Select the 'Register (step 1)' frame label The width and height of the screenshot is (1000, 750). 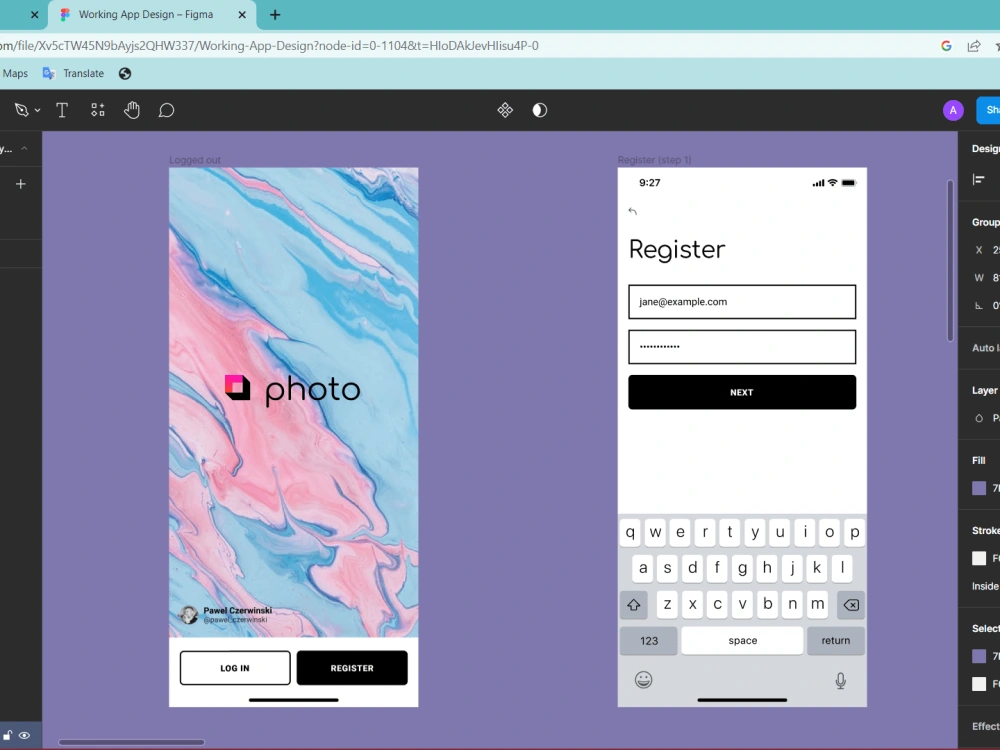point(654,160)
